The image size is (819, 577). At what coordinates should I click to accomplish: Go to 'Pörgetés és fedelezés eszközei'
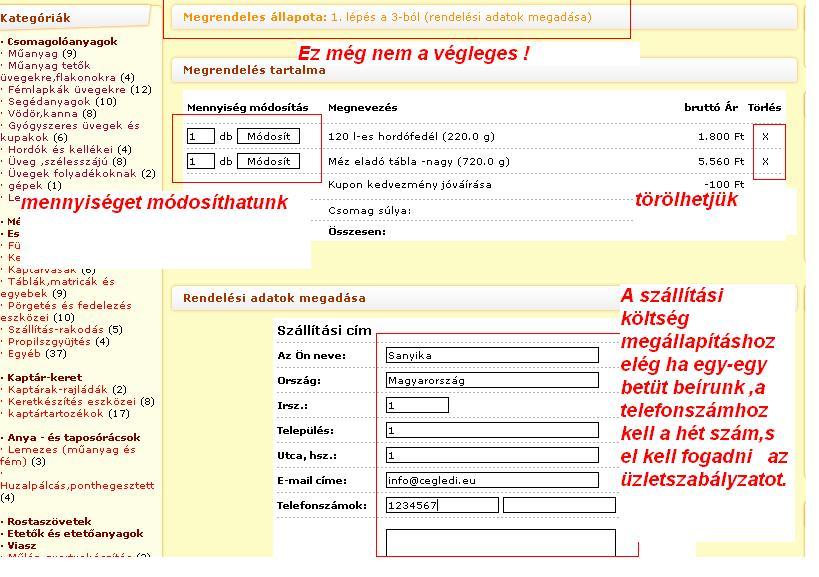(x=66, y=312)
